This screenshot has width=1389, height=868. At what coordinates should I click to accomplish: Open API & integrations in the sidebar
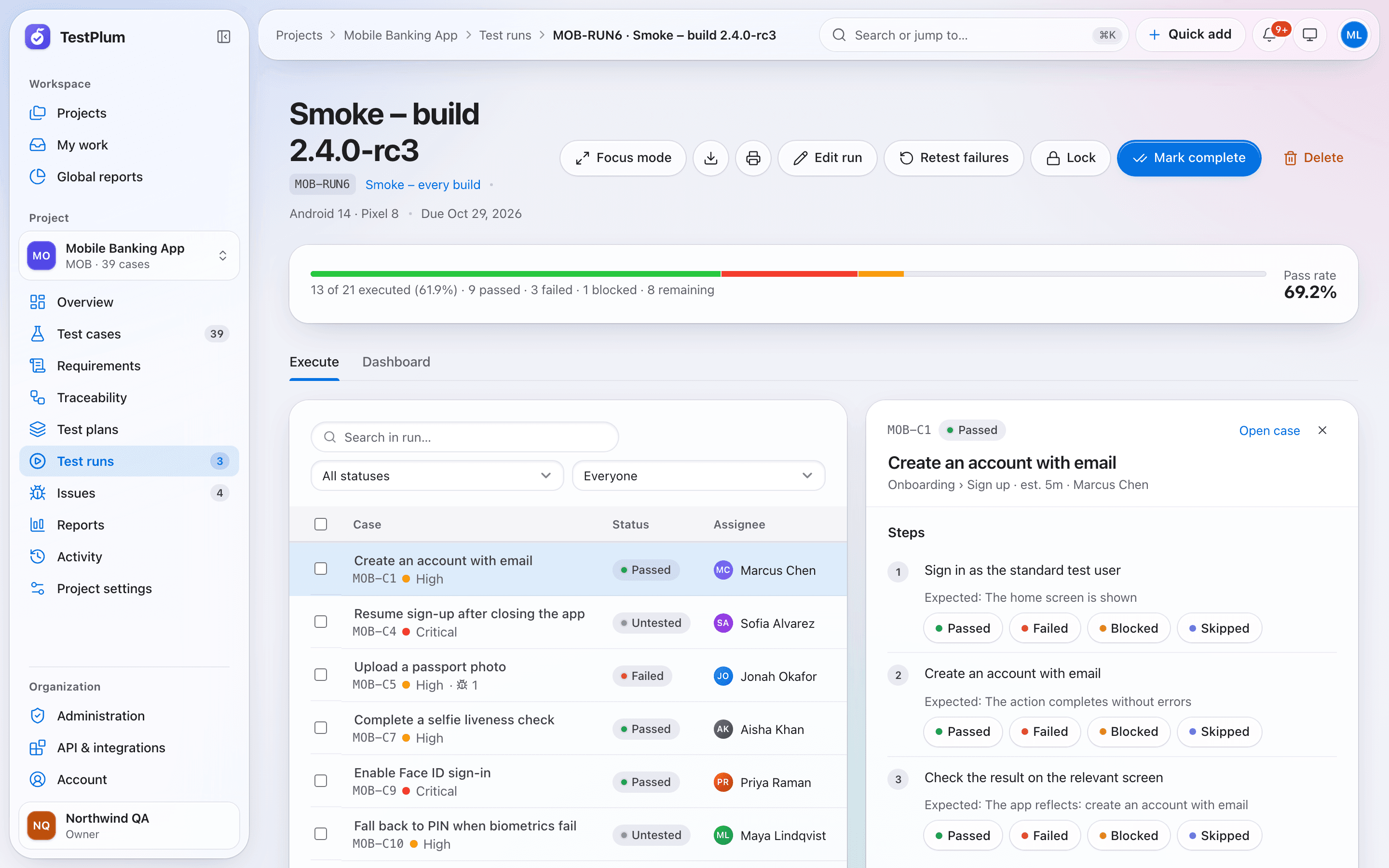coord(129,747)
